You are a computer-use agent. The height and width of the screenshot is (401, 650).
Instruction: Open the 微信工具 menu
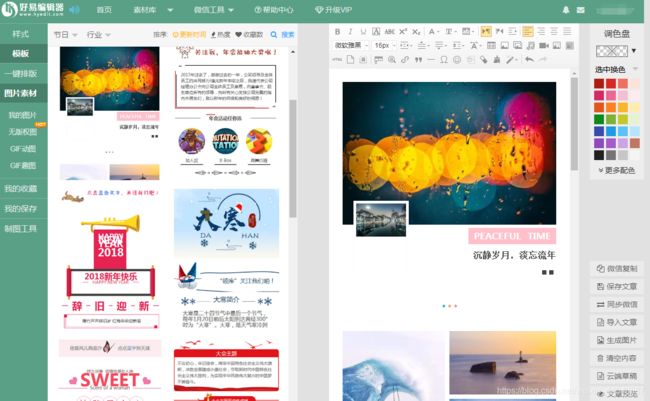[213, 10]
